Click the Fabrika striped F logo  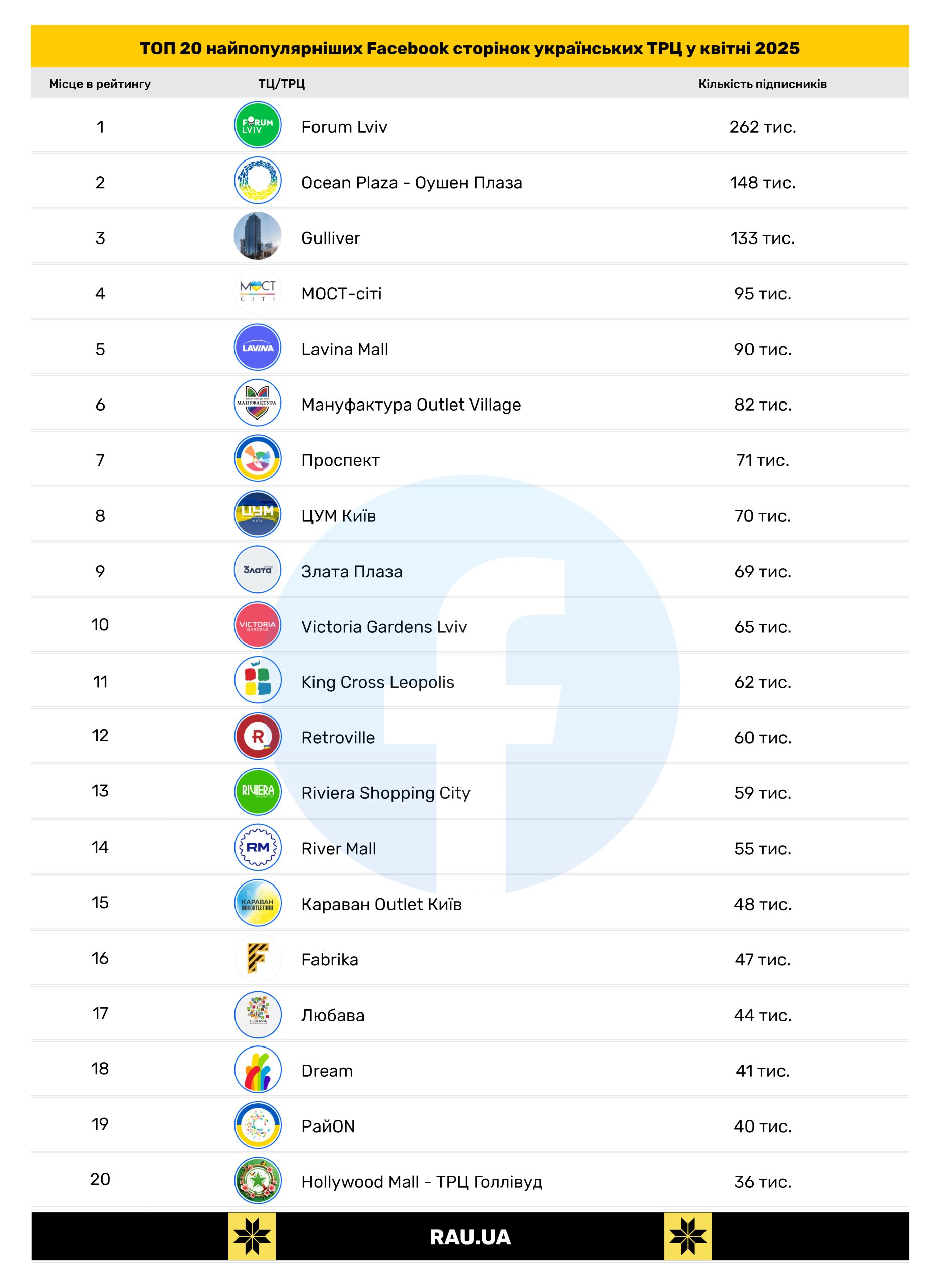[257, 958]
